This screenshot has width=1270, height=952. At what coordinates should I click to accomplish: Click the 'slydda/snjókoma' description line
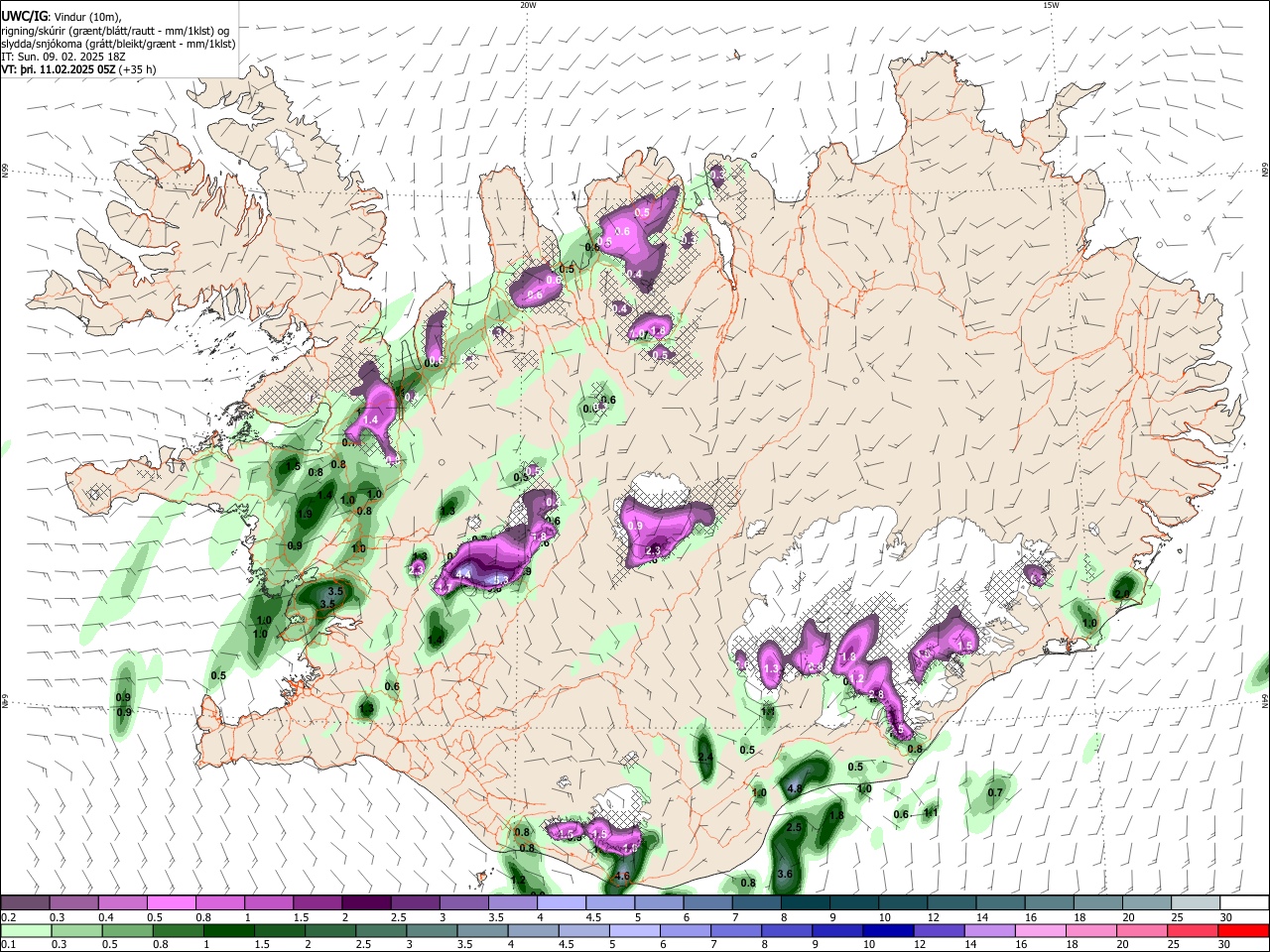118,44
